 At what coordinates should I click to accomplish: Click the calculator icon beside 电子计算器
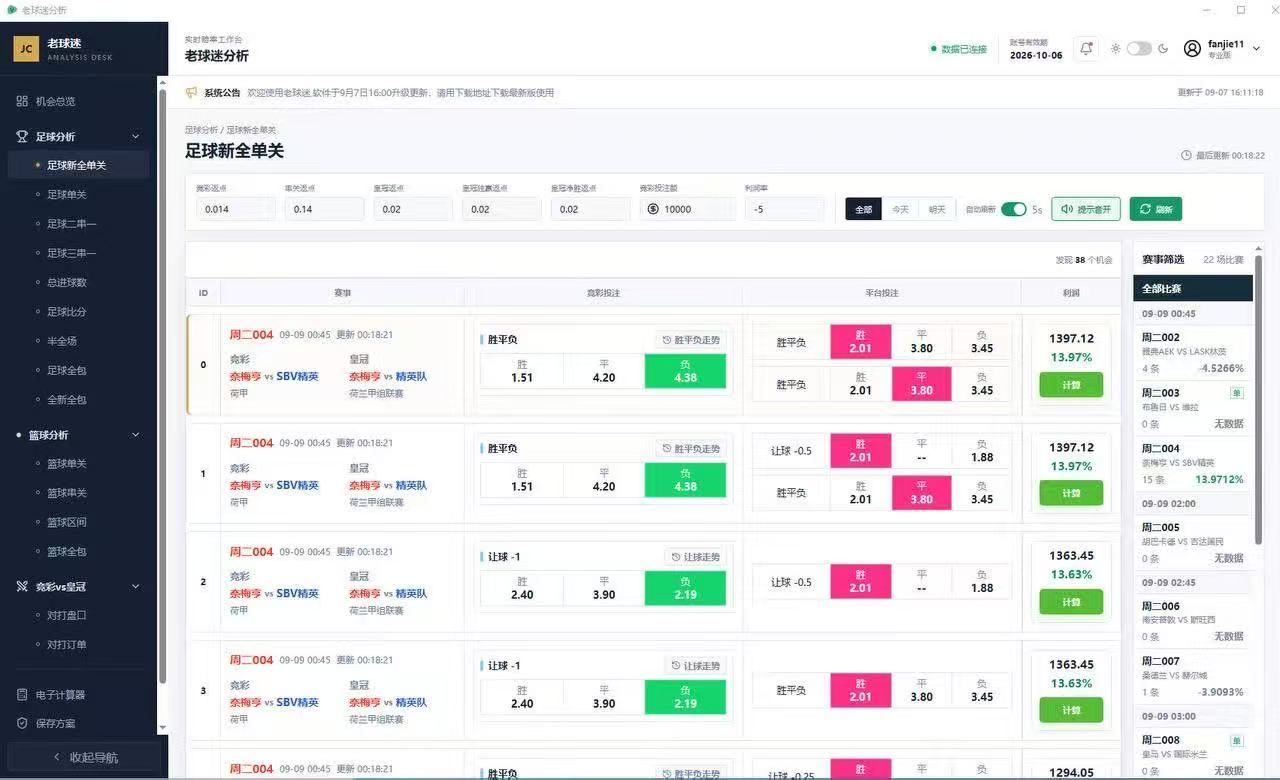coord(22,694)
